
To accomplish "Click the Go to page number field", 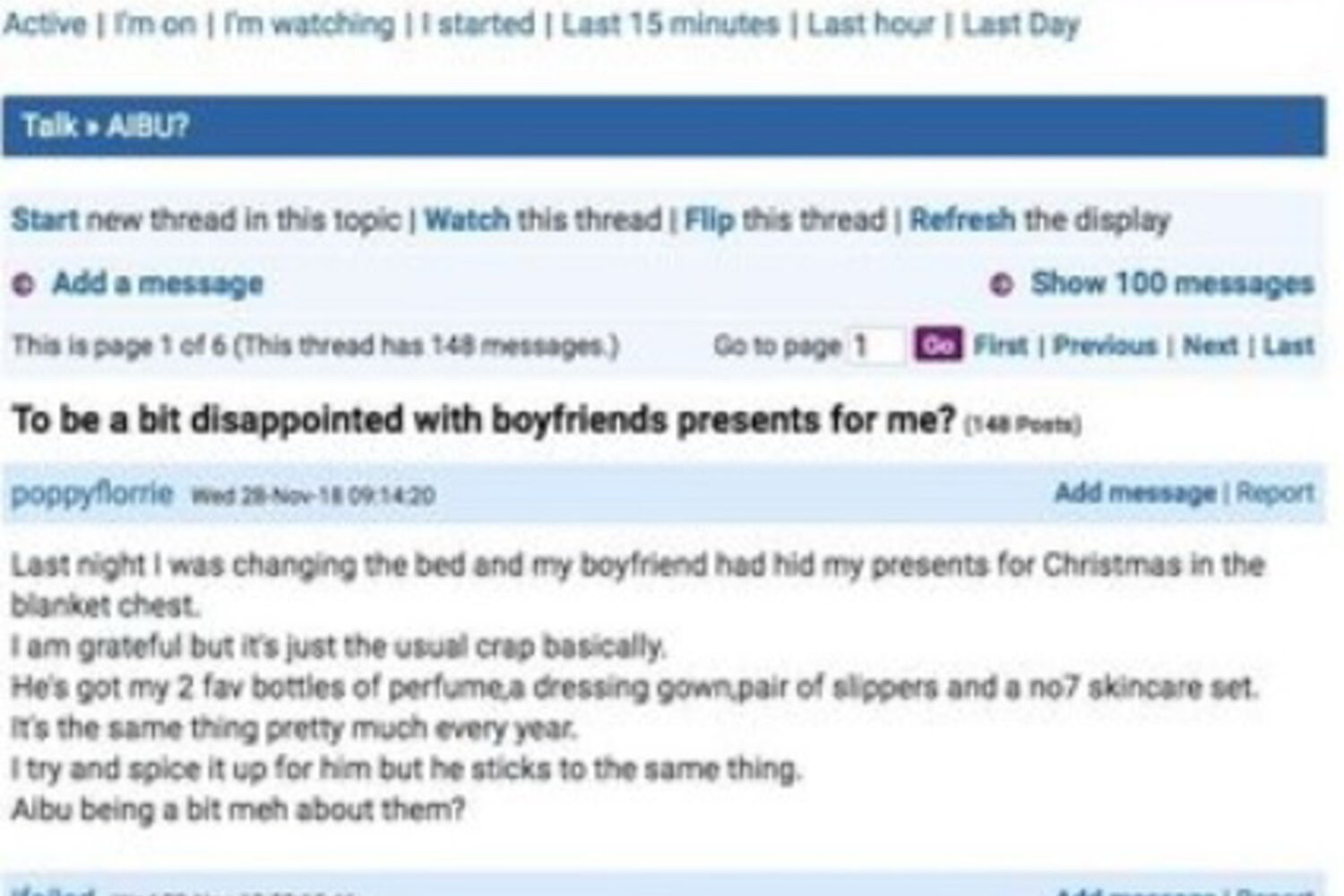I will pos(875,346).
